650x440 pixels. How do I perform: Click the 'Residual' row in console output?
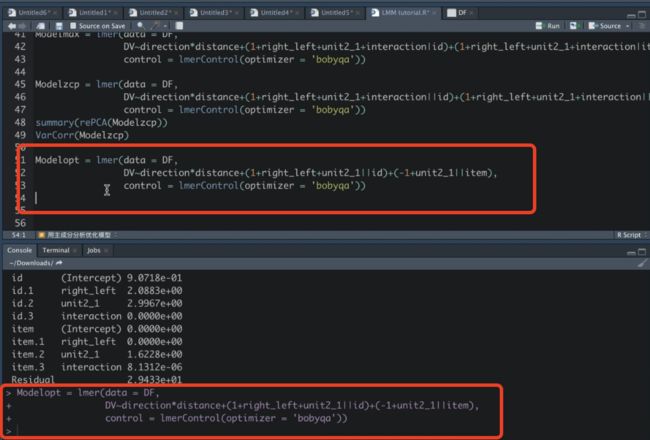(x=97, y=380)
